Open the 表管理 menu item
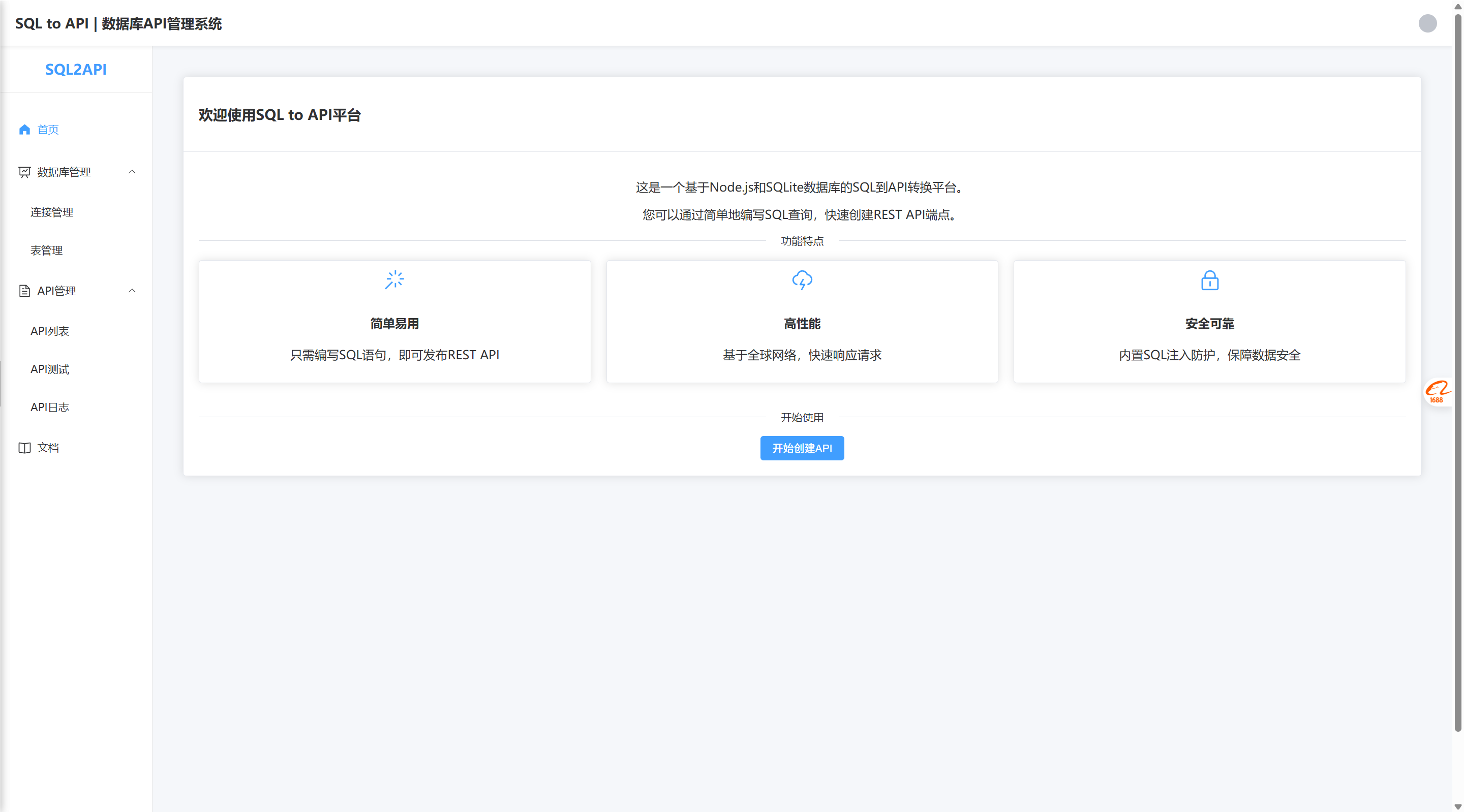The image size is (1464, 812). pyautogui.click(x=47, y=251)
